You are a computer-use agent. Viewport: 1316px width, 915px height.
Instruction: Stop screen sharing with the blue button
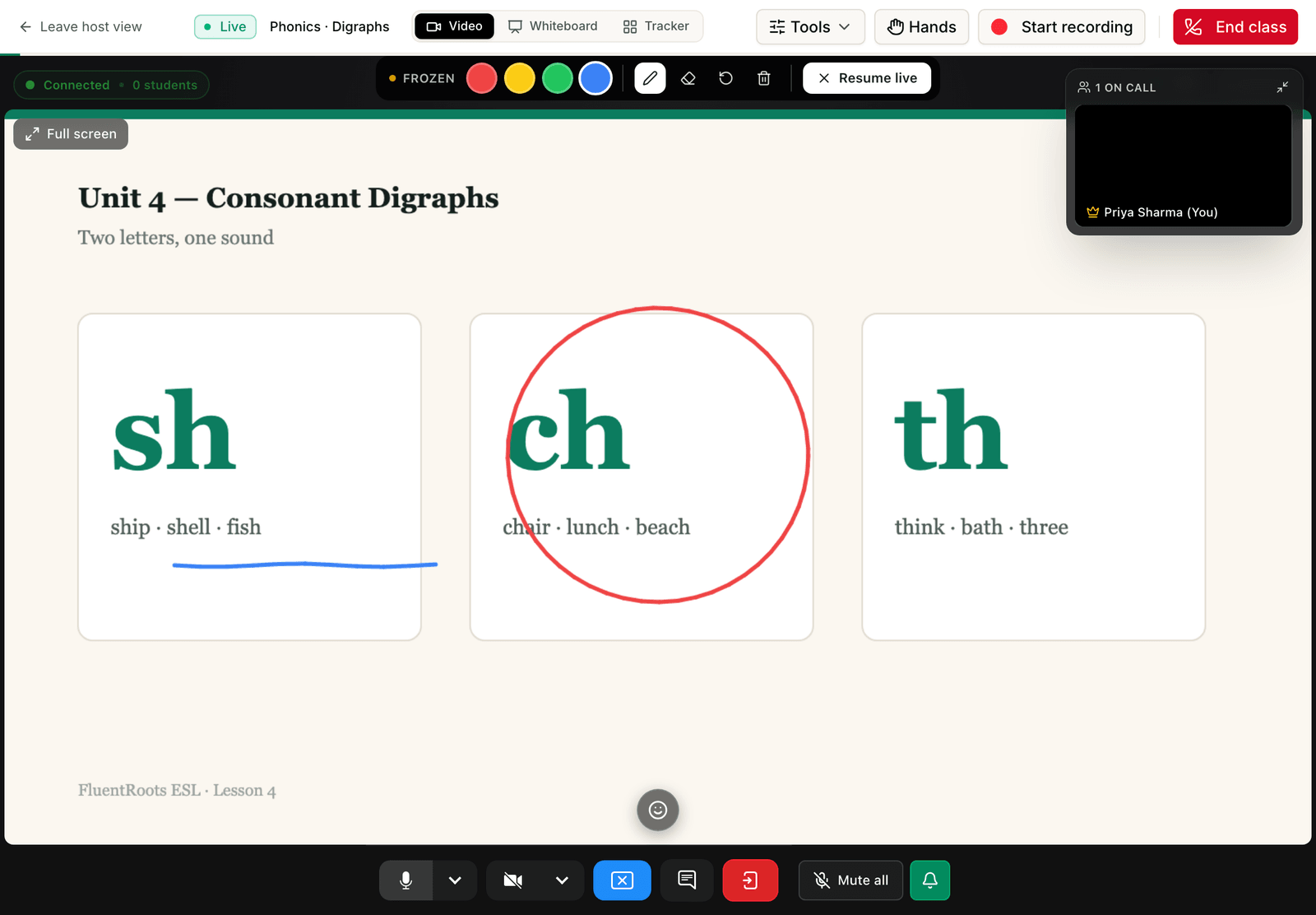click(x=622, y=880)
